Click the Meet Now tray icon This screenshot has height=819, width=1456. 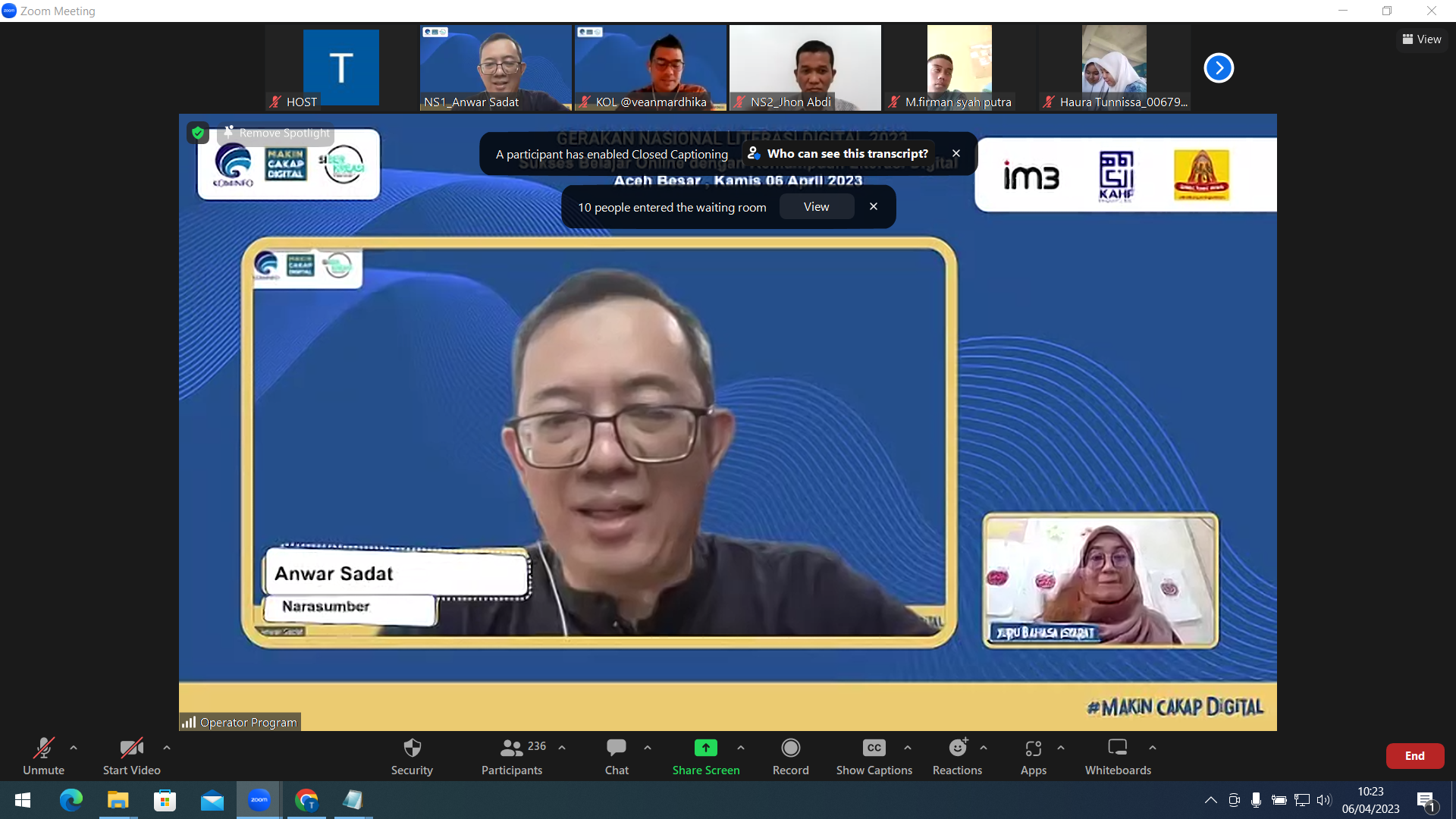1234,800
